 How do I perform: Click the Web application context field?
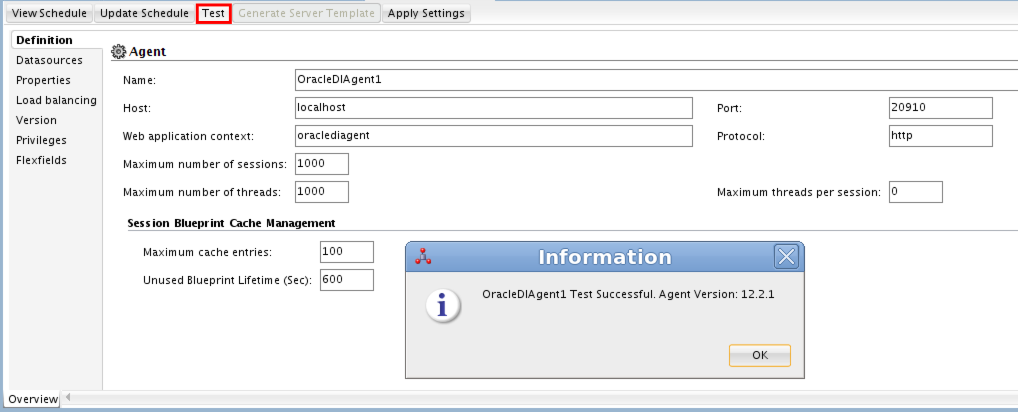click(x=493, y=136)
